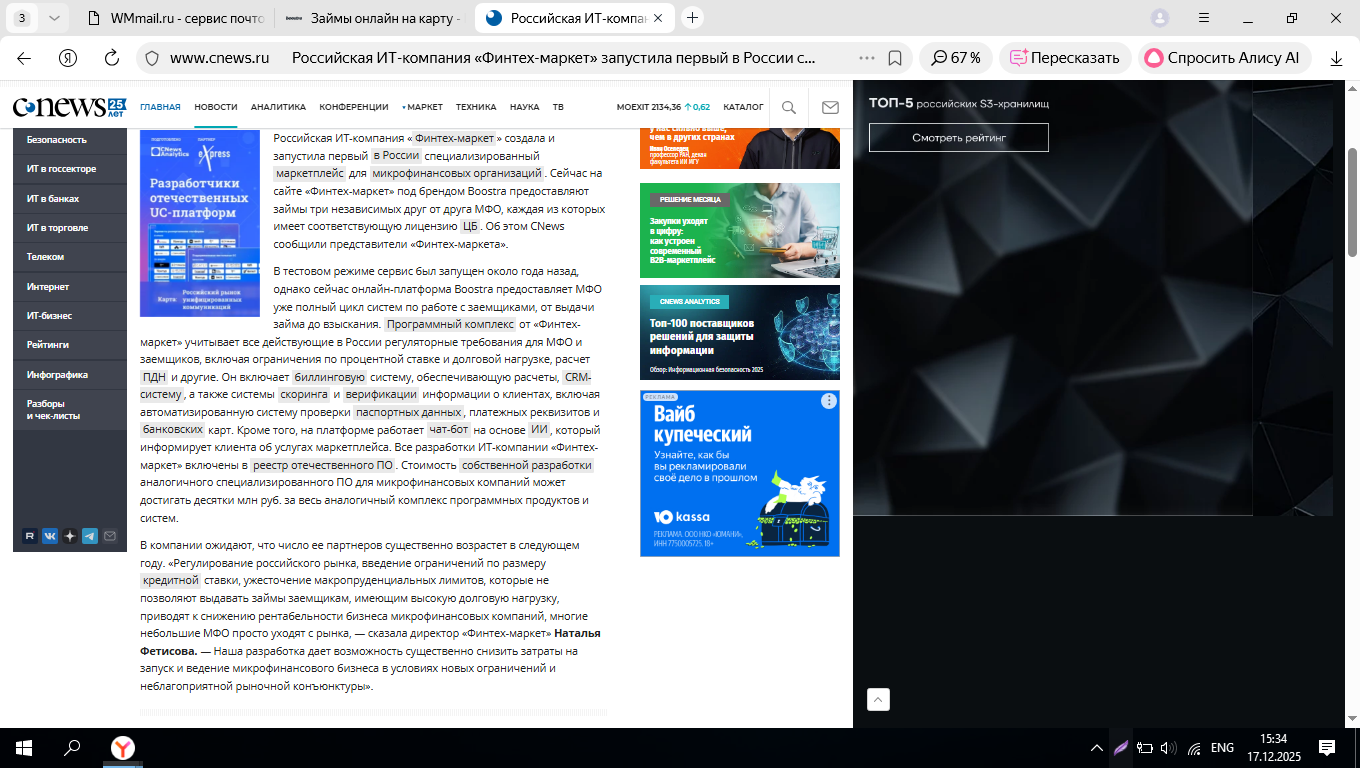The image size is (1360, 768).
Task: Open НОВОСТИ in the site menu
Action: click(x=216, y=107)
